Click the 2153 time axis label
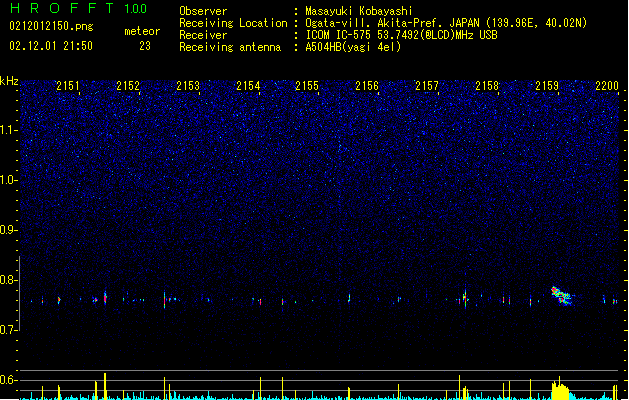Image resolution: width=629 pixels, height=400 pixels. pyautogui.click(x=188, y=86)
